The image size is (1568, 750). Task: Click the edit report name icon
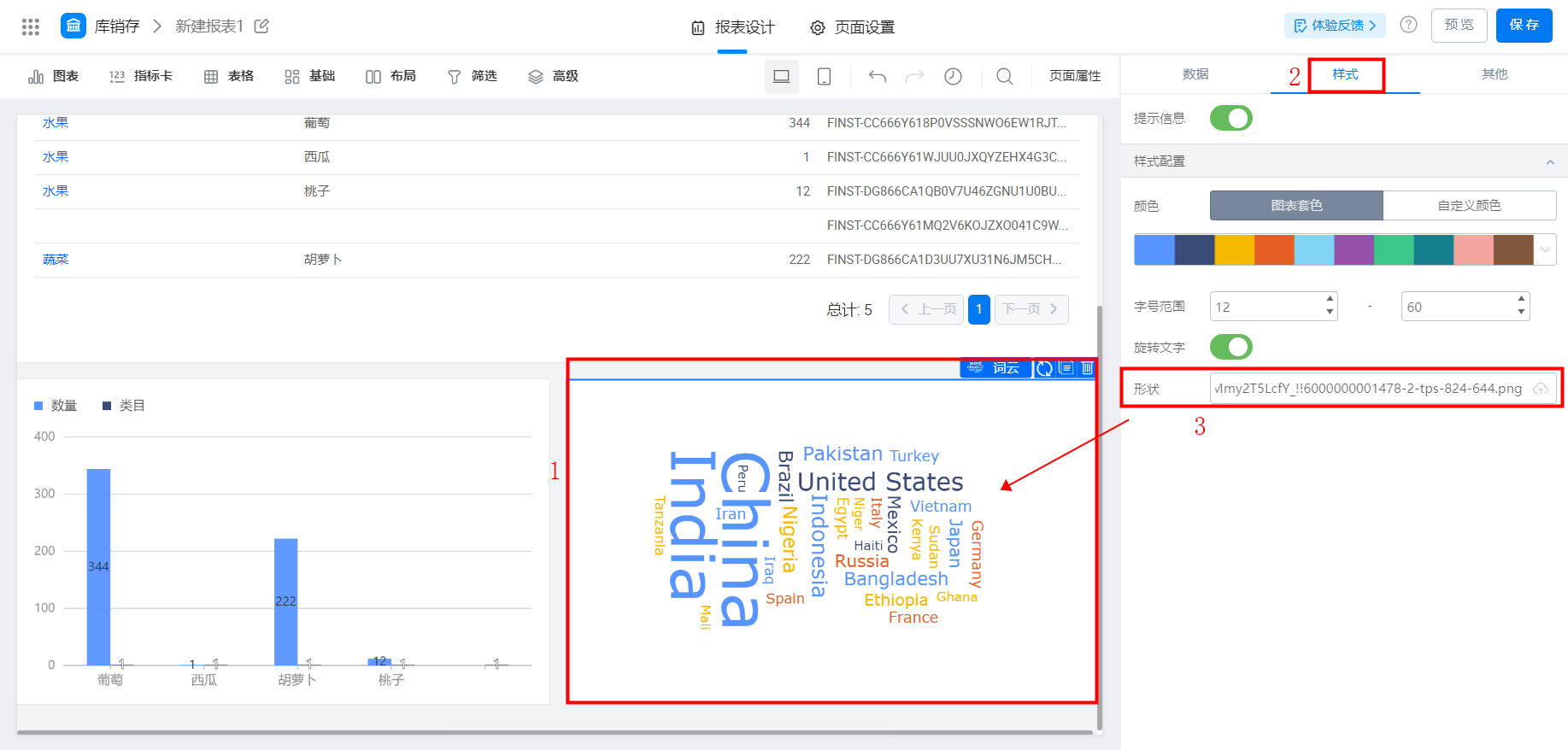point(261,26)
